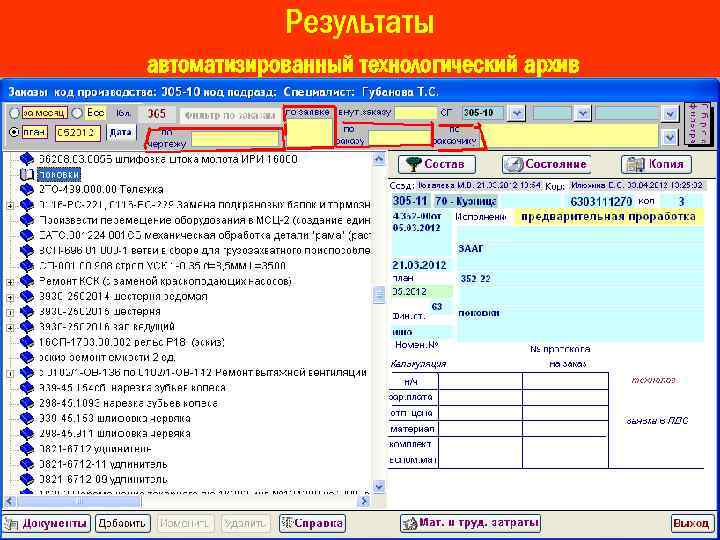The image size is (720, 540).
Task: Click the 'Копия' button
Action: pyautogui.click(x=656, y=164)
